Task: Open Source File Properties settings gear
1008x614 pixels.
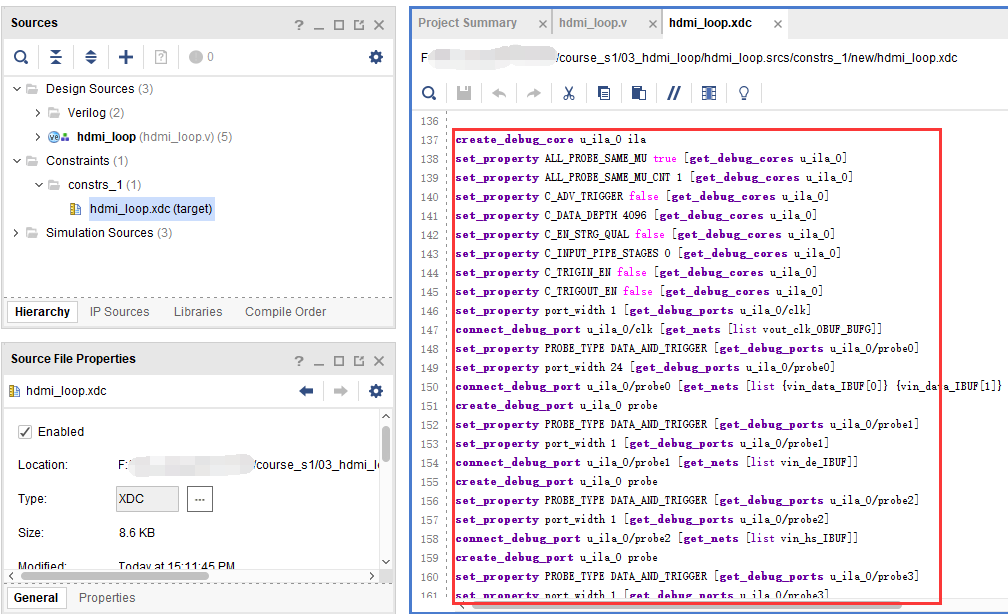Action: tap(376, 391)
